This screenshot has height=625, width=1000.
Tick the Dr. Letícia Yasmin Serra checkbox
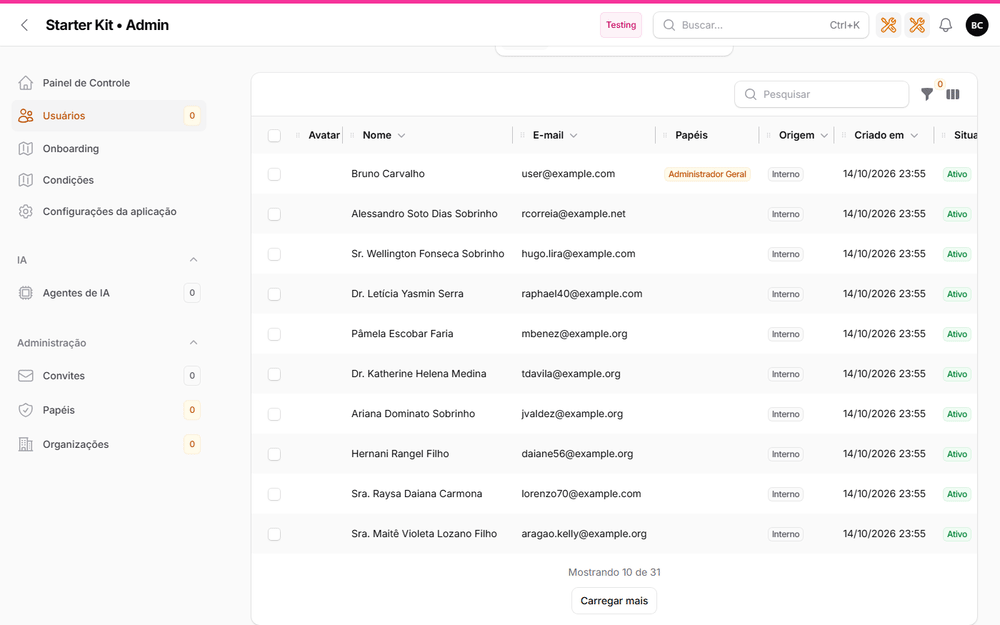coord(274,294)
